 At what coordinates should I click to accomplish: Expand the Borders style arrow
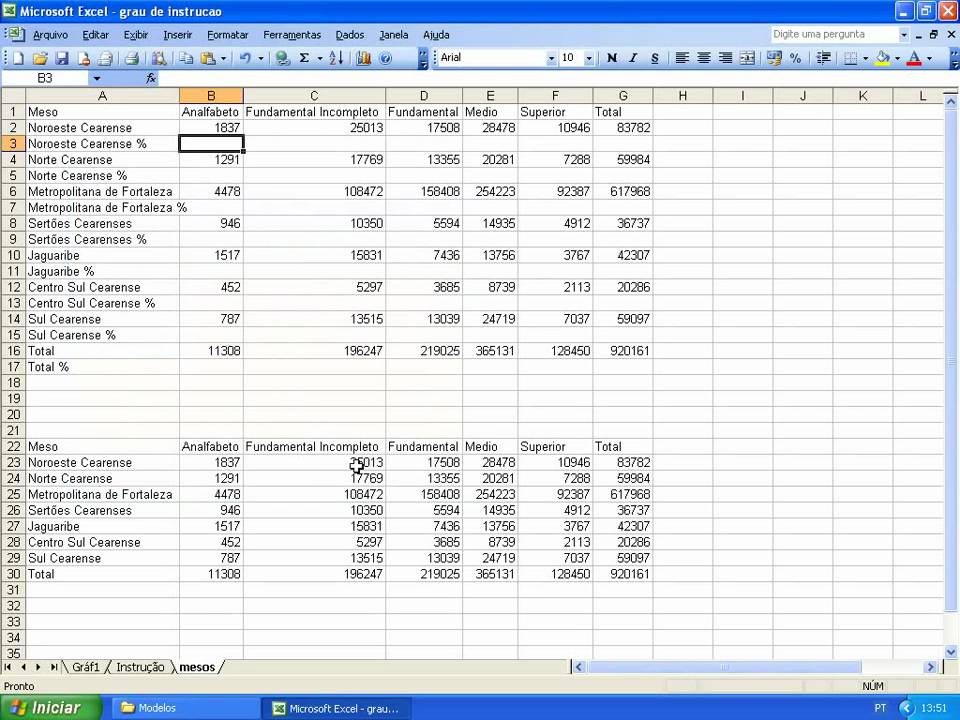click(865, 58)
